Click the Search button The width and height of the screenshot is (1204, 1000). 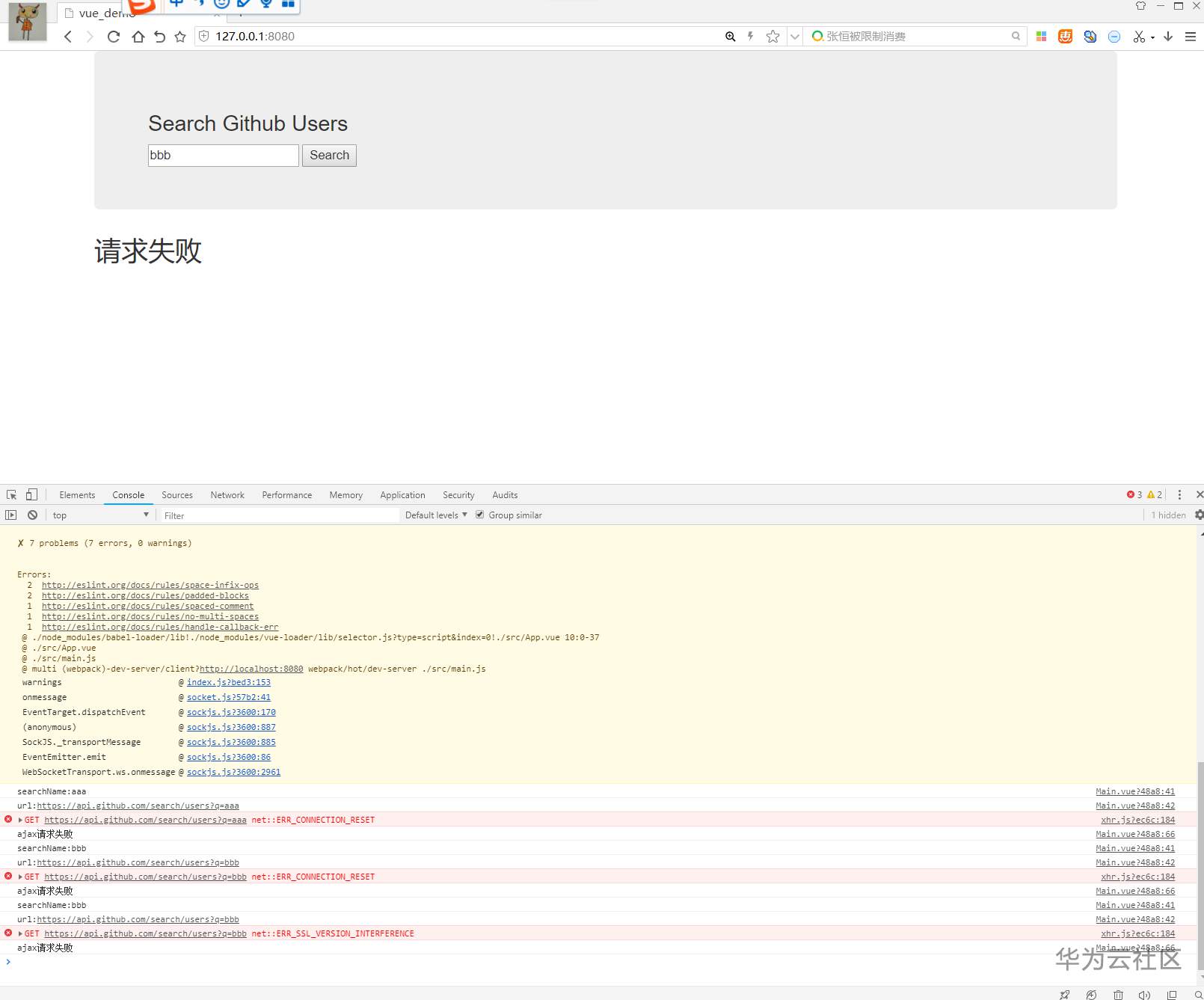[x=329, y=156]
